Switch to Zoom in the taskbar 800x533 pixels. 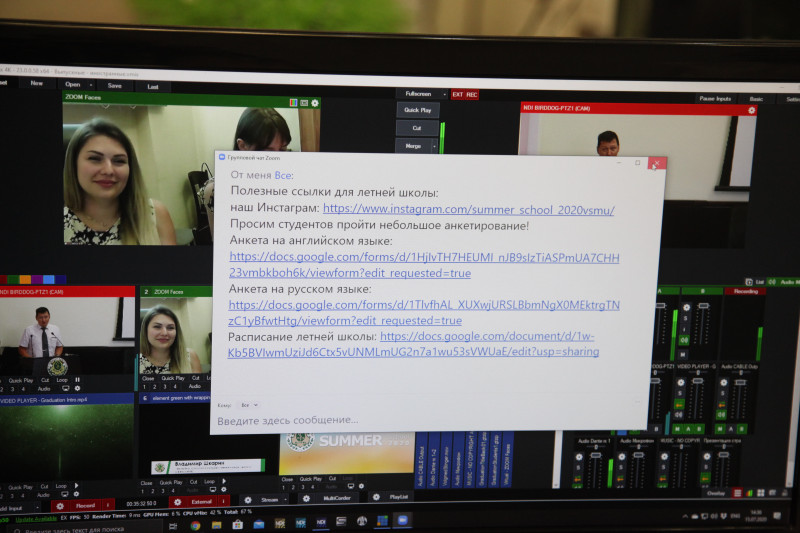point(403,520)
